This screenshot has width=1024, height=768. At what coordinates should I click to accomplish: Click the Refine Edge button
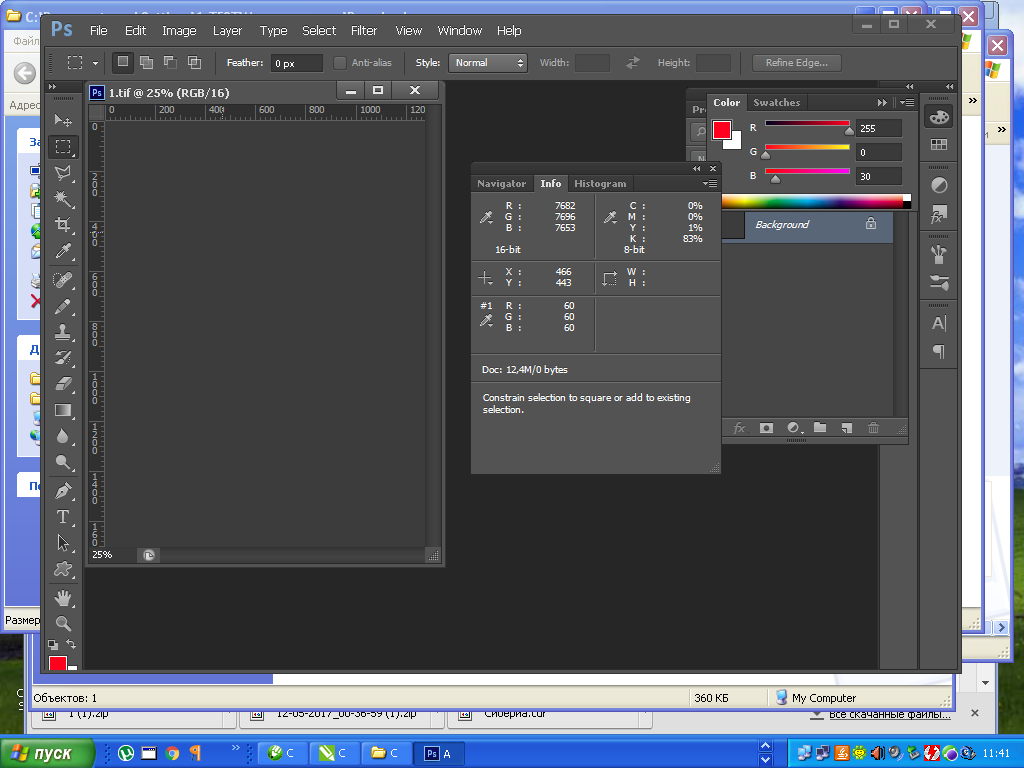point(797,63)
